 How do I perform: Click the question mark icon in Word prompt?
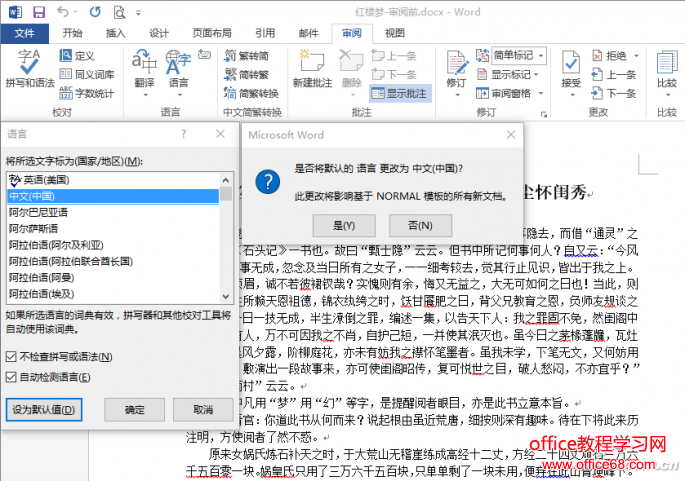click(267, 182)
